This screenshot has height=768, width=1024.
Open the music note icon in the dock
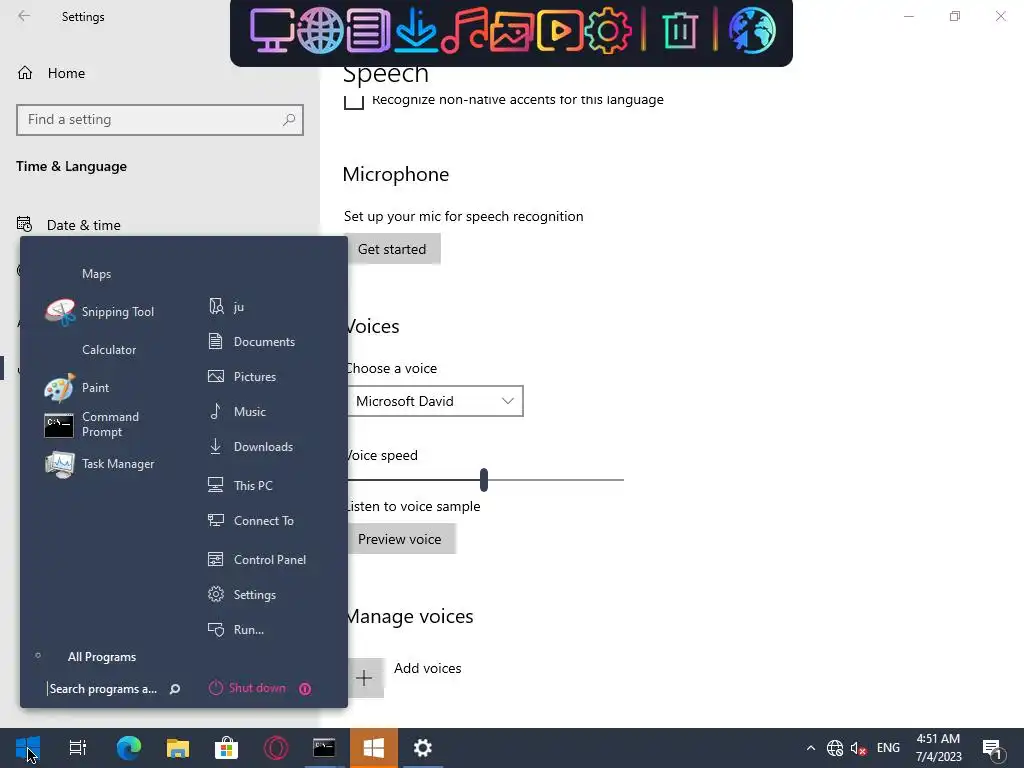tap(464, 30)
